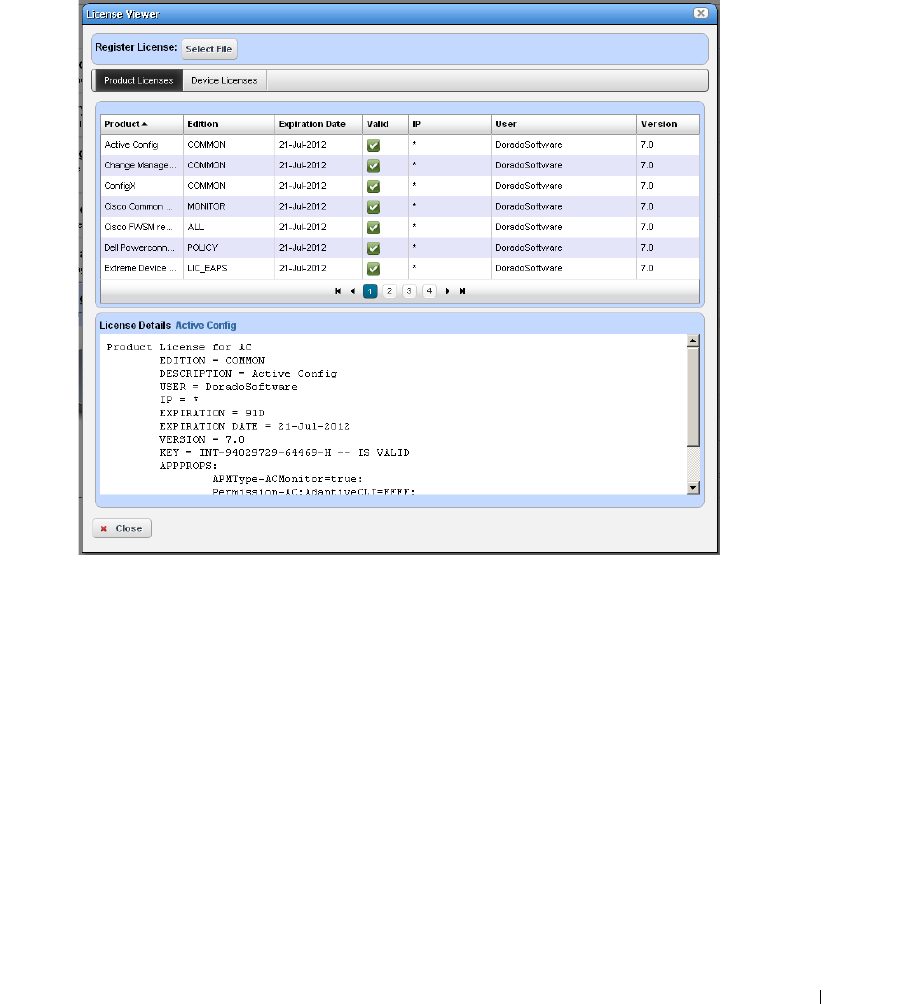Click the EXPIRATION DATE details line
This screenshot has height=1004, width=900.
tap(254, 426)
